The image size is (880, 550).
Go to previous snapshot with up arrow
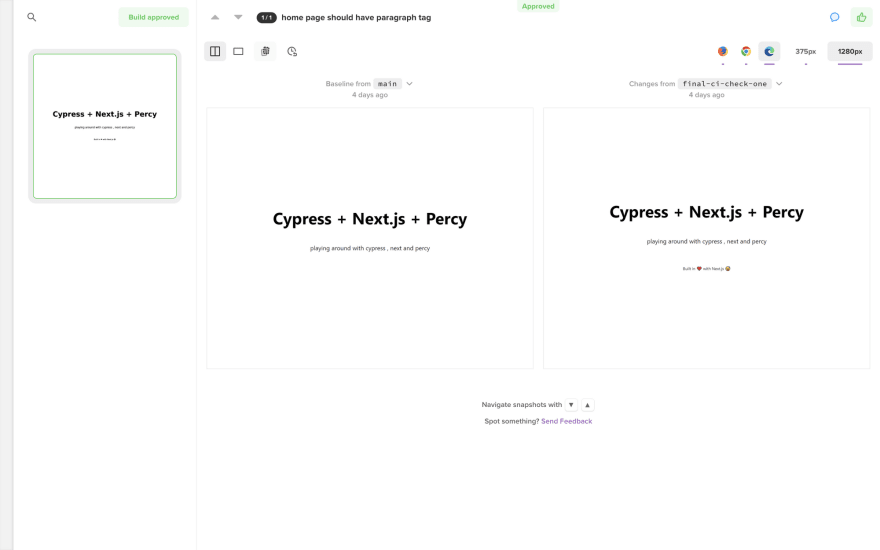coord(215,17)
